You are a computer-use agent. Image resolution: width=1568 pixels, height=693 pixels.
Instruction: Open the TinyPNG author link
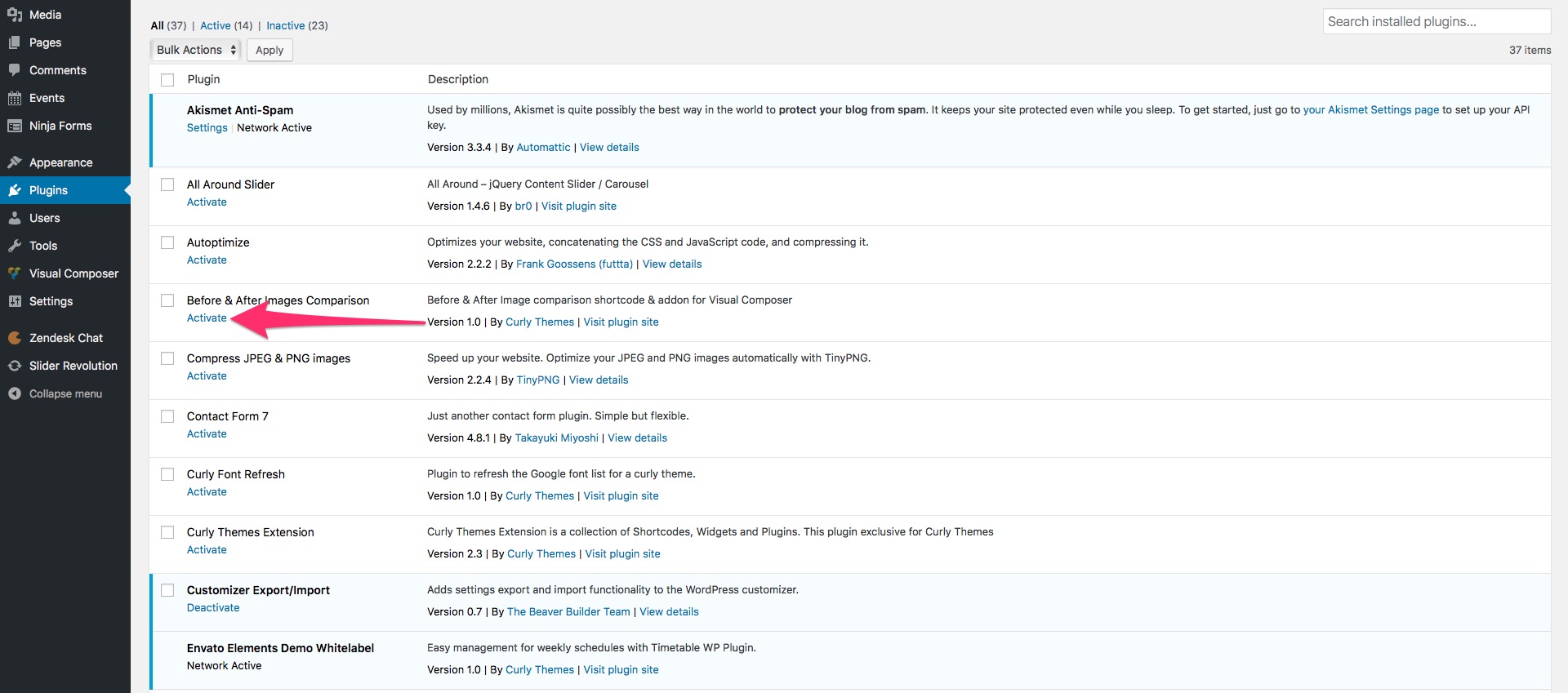(x=538, y=380)
